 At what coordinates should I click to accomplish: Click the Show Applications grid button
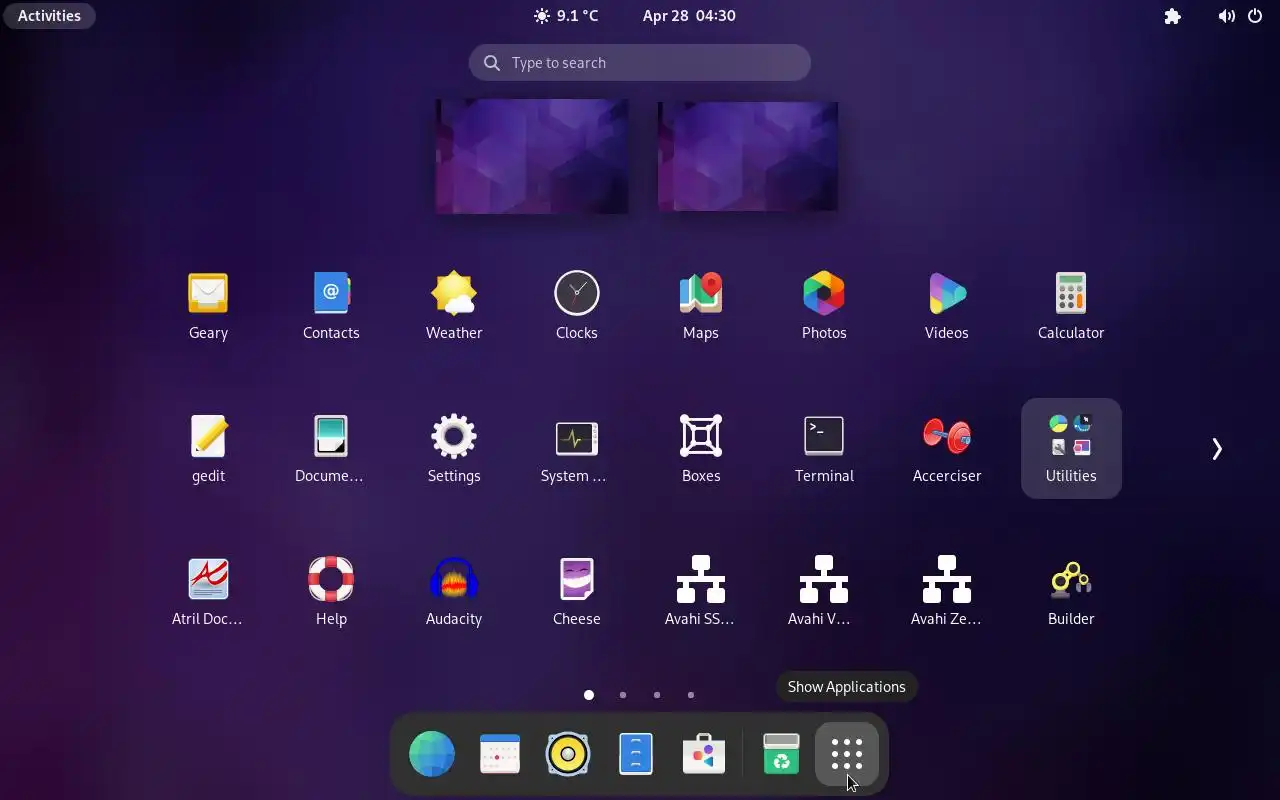847,754
